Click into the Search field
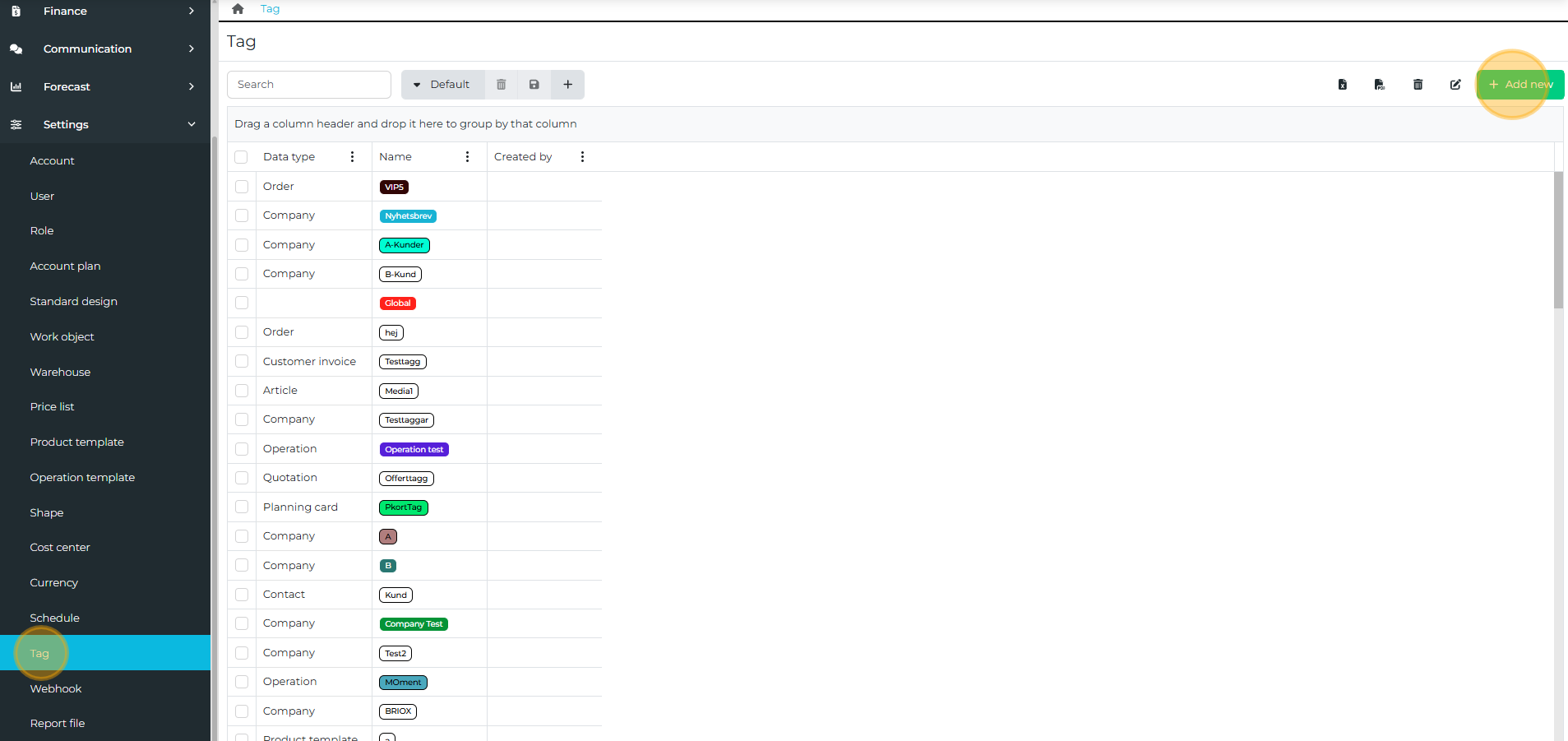This screenshot has width=1568, height=741. point(308,85)
